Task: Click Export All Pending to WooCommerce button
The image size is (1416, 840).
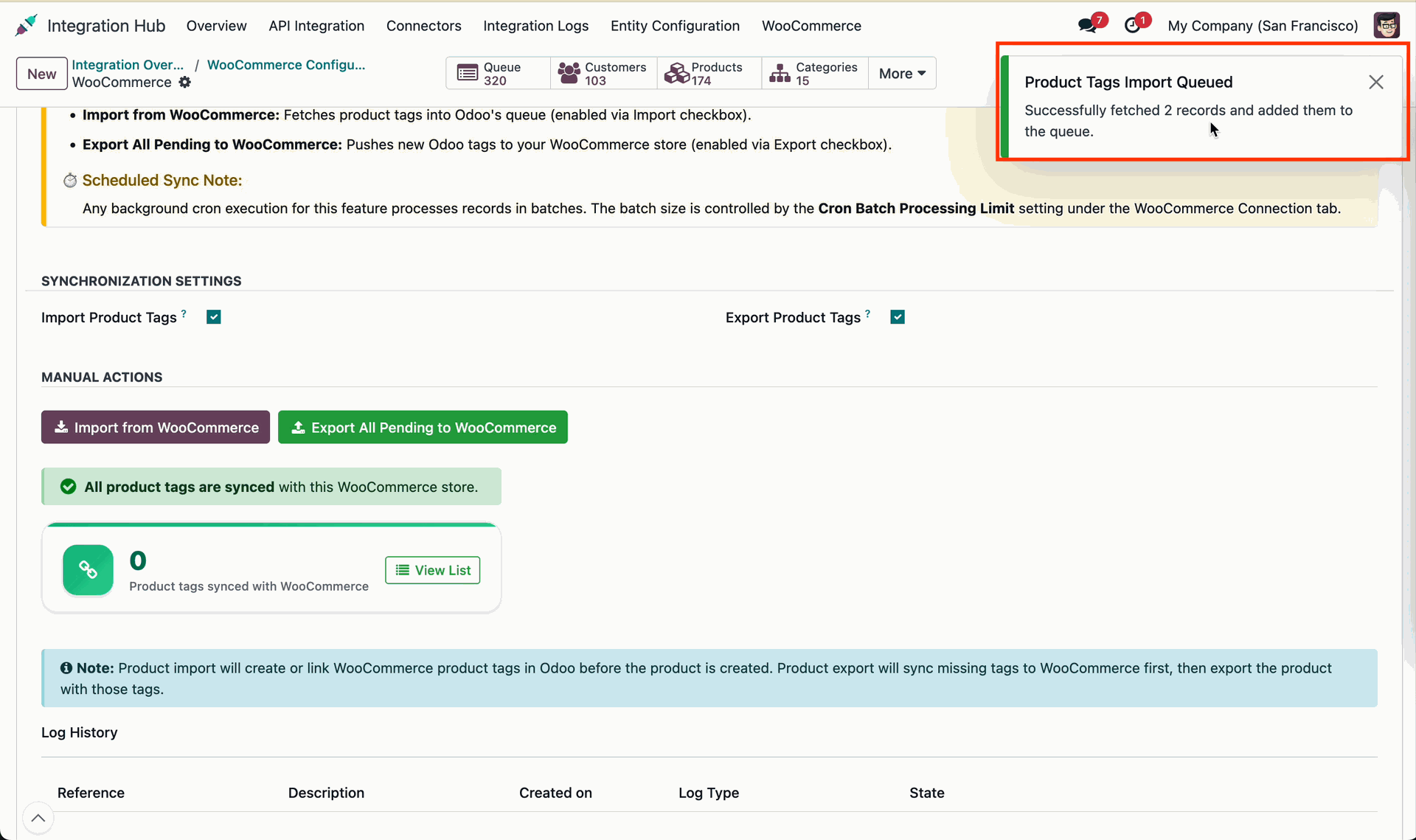Action: pos(423,427)
